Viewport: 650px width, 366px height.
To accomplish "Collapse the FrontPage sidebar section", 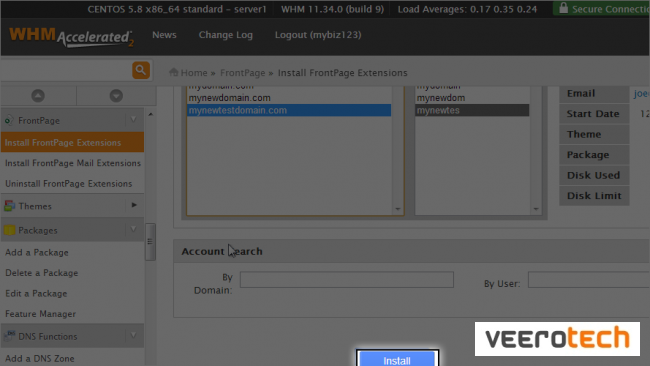I will click(x=133, y=120).
